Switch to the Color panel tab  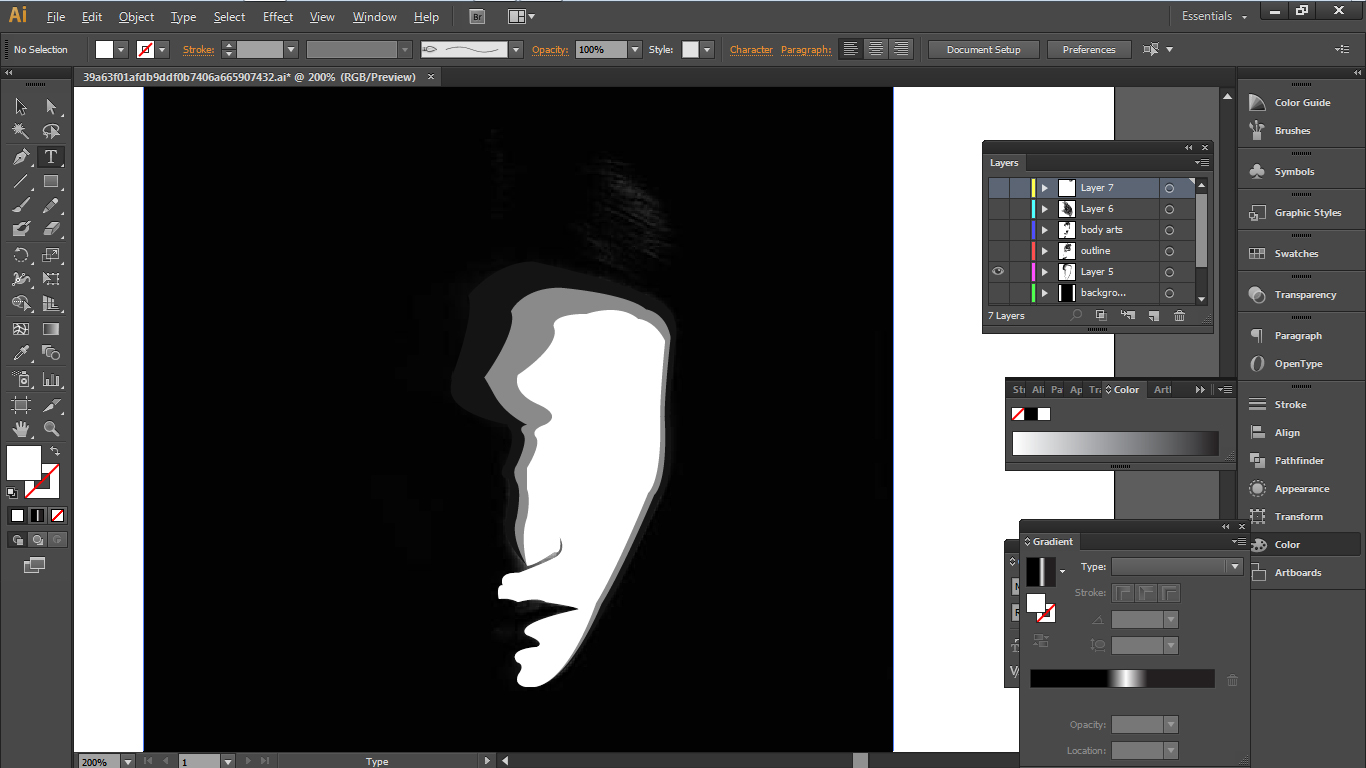[1125, 390]
